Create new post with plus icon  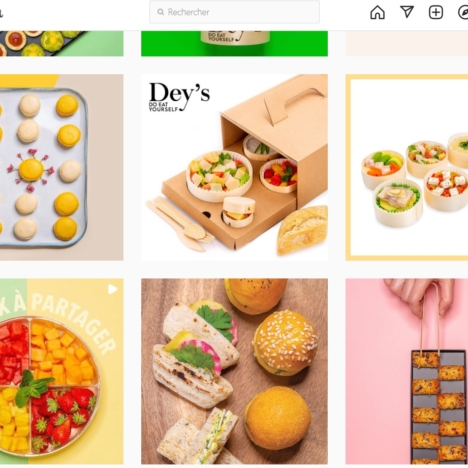[435, 12]
